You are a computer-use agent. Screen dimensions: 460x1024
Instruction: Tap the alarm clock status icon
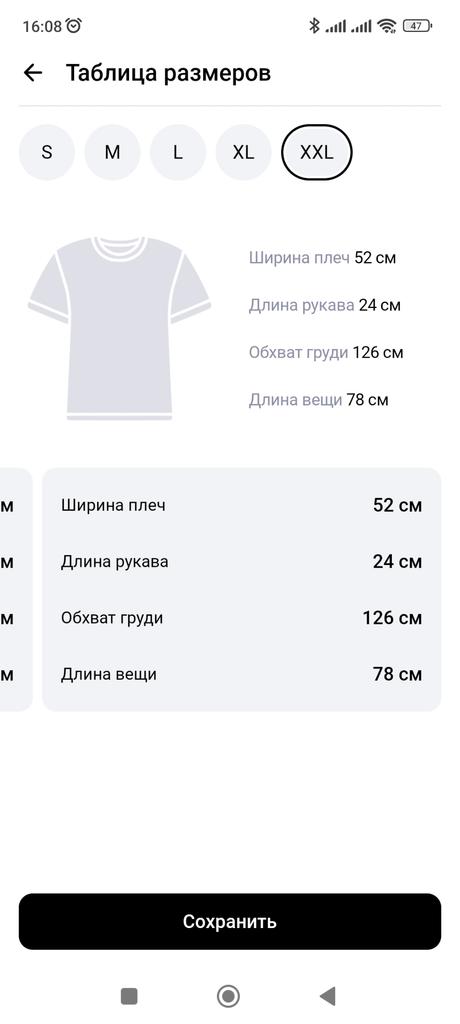tap(74, 25)
